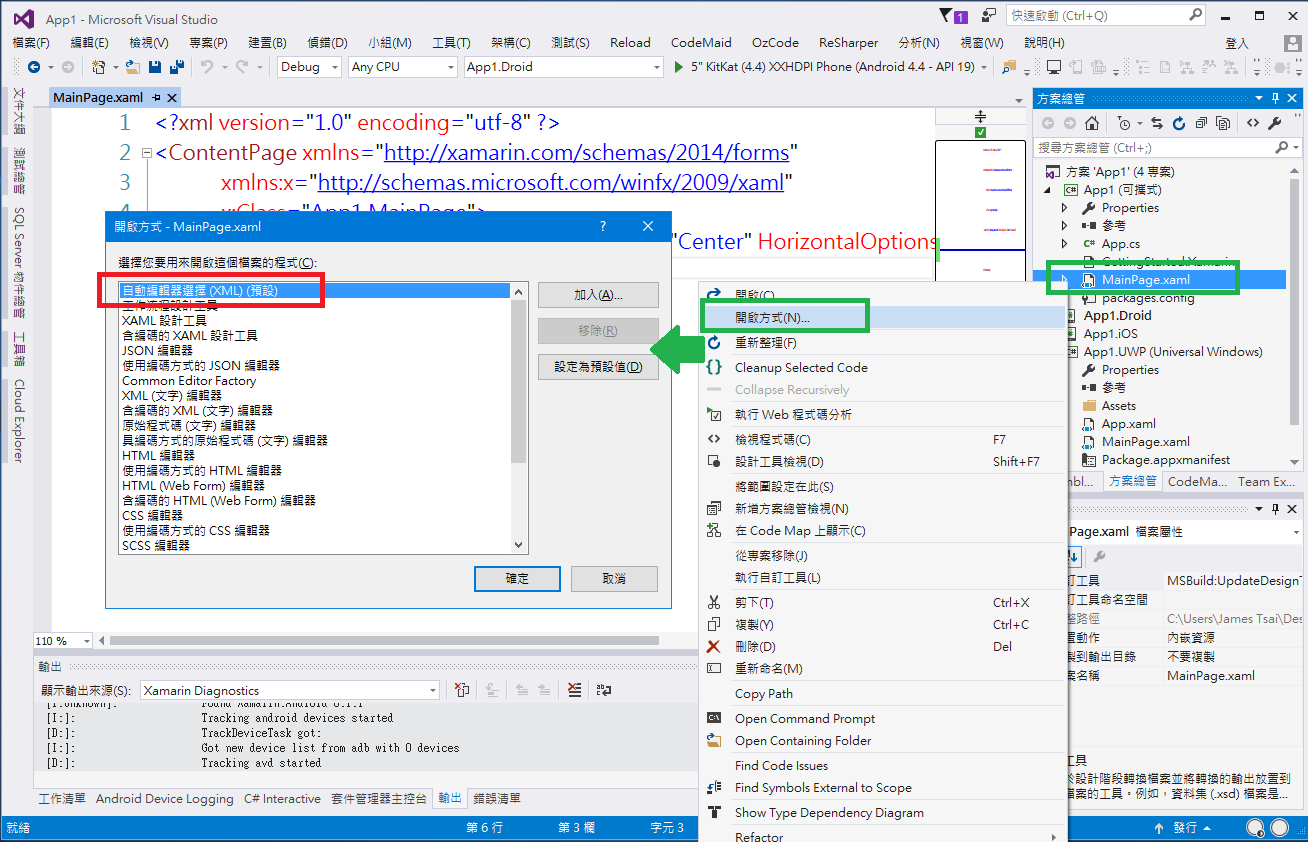Screen dimensions: 1308x842
Task: Click the Home icon in Solution Explorer toolbar
Action: [x=1092, y=123]
